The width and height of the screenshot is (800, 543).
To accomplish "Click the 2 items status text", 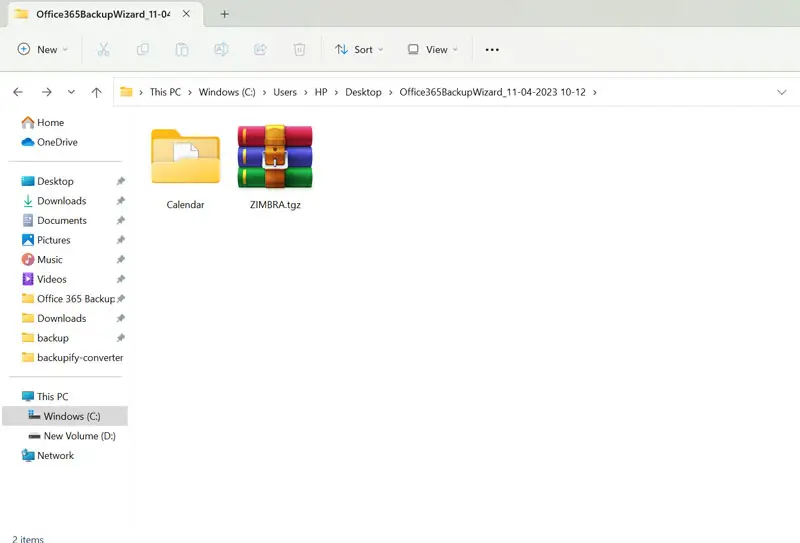I will tap(28, 538).
